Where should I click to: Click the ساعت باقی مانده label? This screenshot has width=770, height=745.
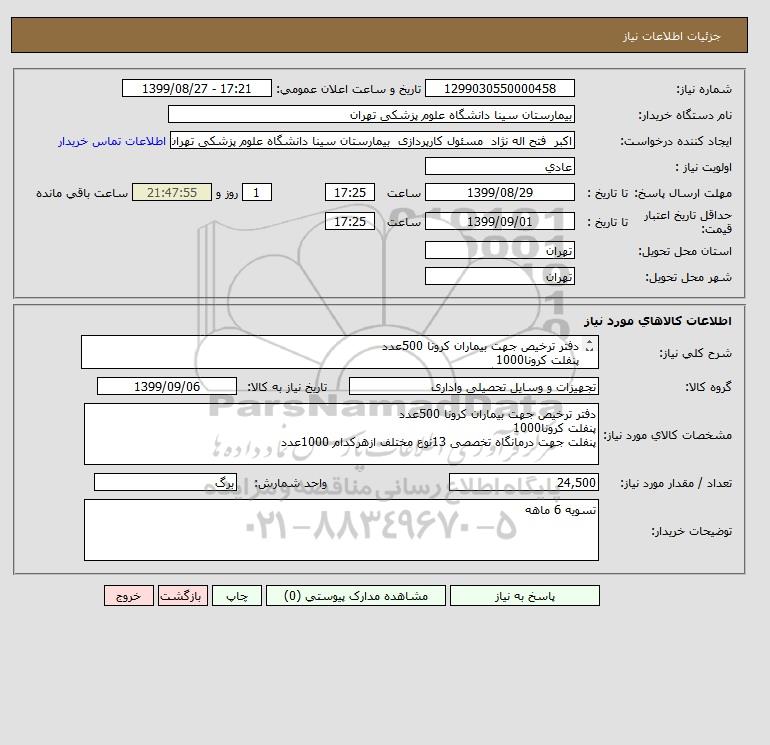82,193
